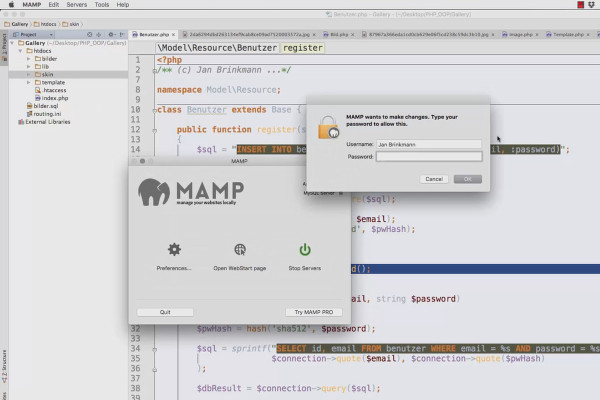600x400 pixels.
Task: Select bilder.sql file
Action: coord(42,106)
